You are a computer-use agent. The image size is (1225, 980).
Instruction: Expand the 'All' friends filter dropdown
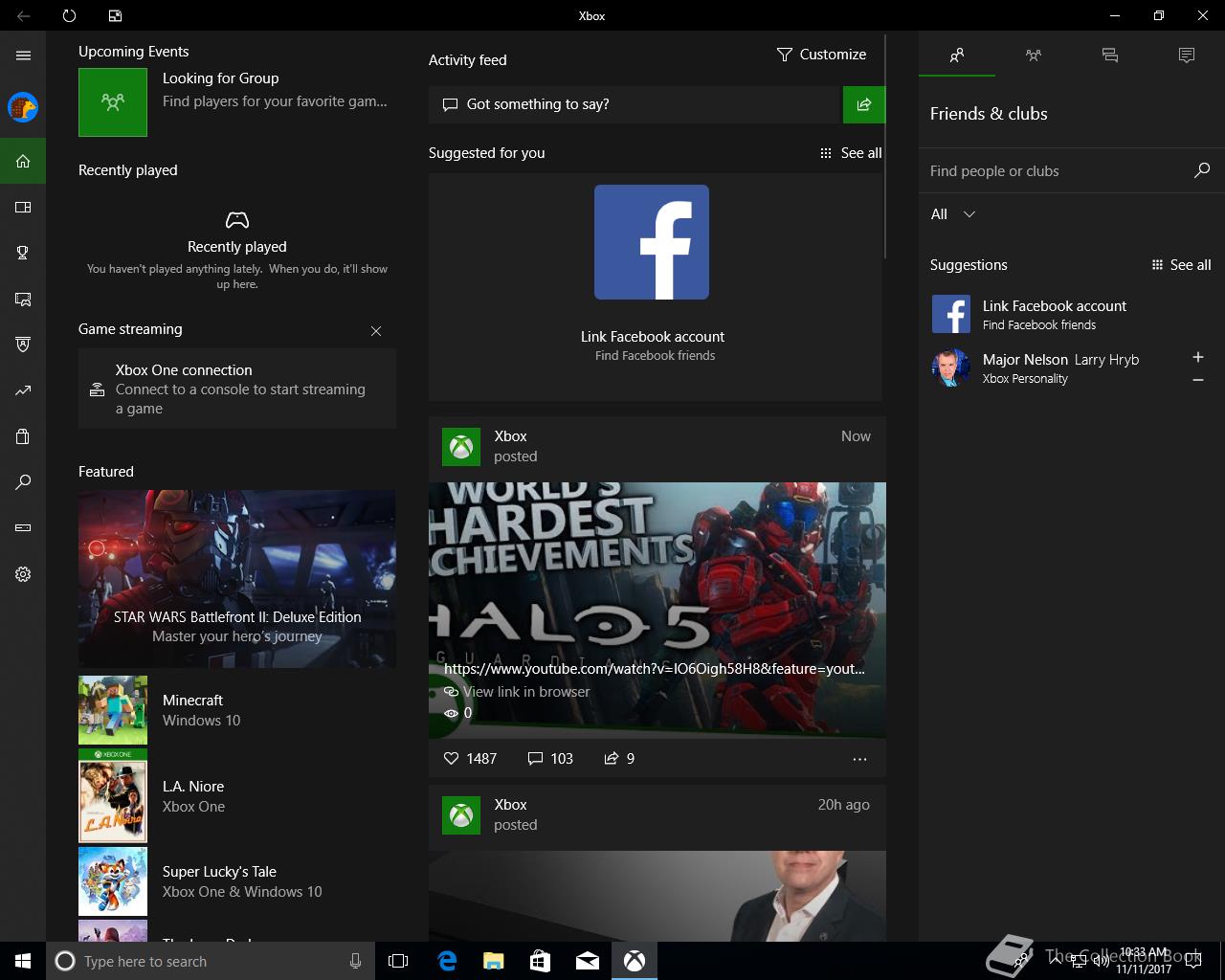point(953,214)
